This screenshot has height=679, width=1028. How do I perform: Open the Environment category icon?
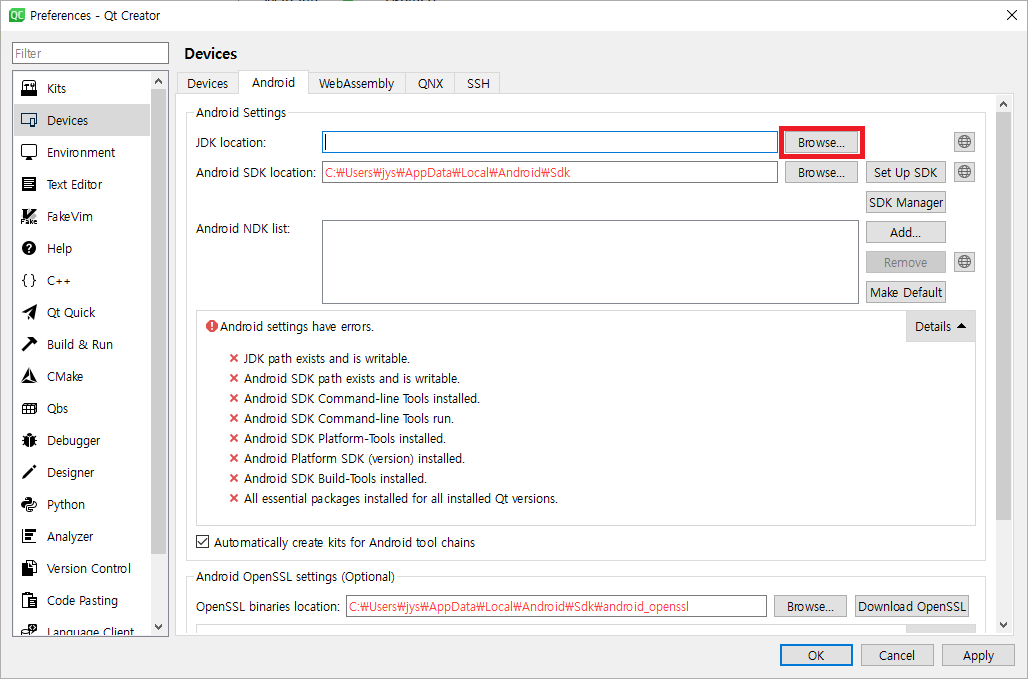[29, 152]
